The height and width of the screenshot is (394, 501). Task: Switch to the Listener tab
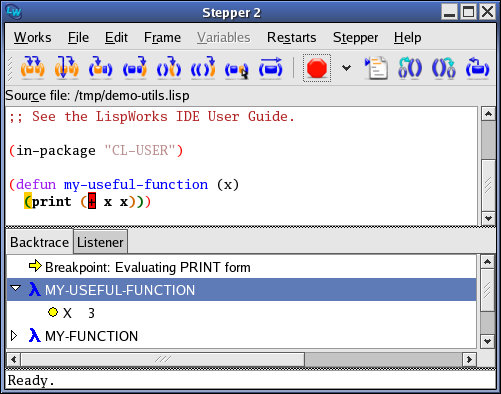pyautogui.click(x=100, y=242)
